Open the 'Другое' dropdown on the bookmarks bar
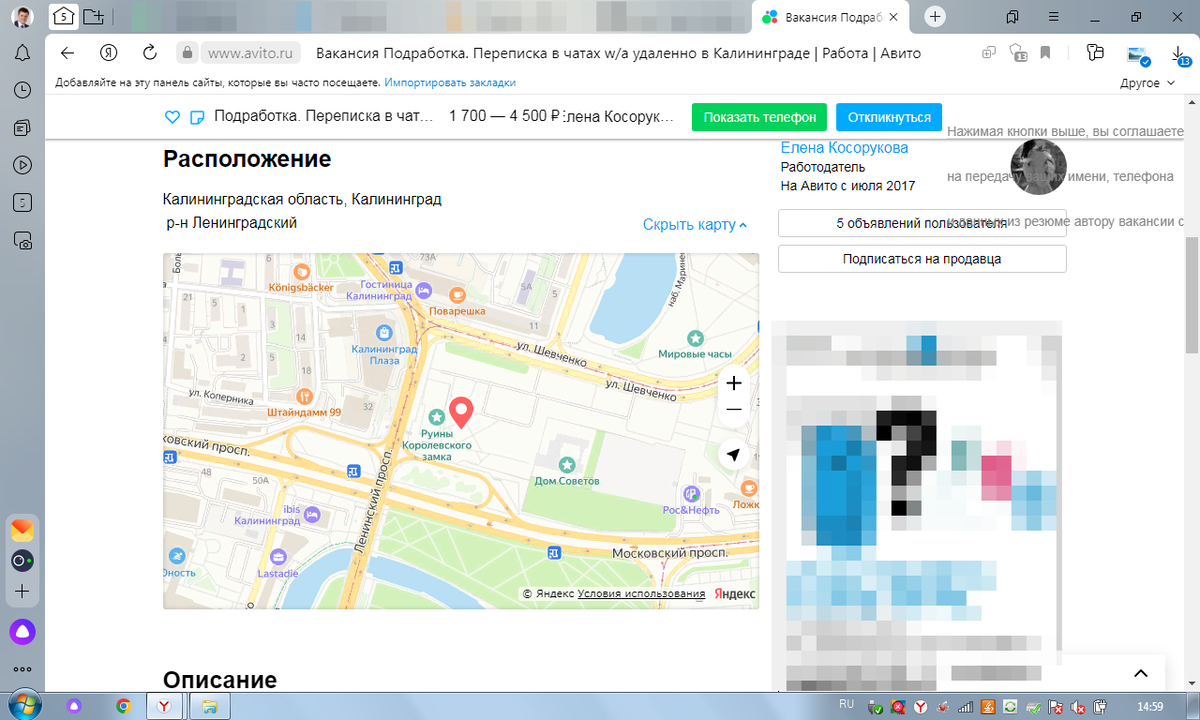1200x720 pixels. (1148, 83)
